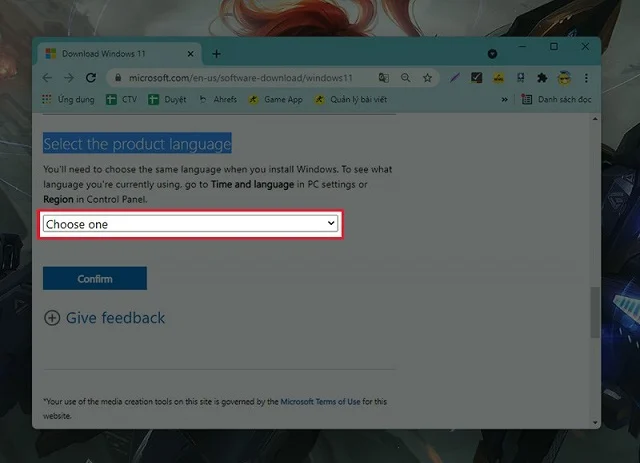Image resolution: width=640 pixels, height=463 pixels.
Task: Click the yellow extension icon
Action: click(498, 78)
